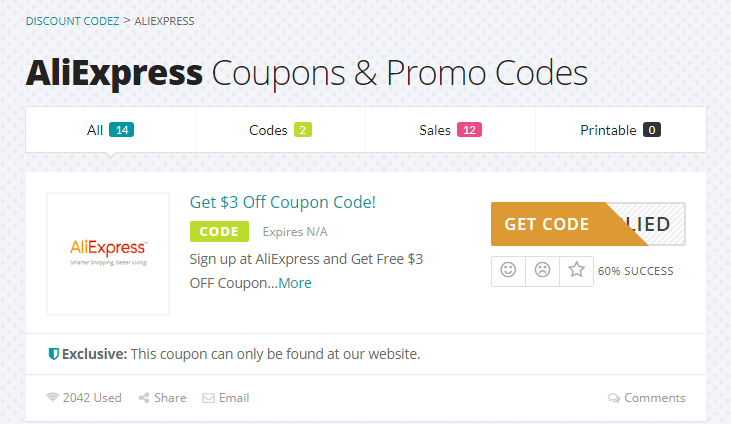Click the sad face icon
Image resolution: width=731 pixels, height=424 pixels.
542,270
